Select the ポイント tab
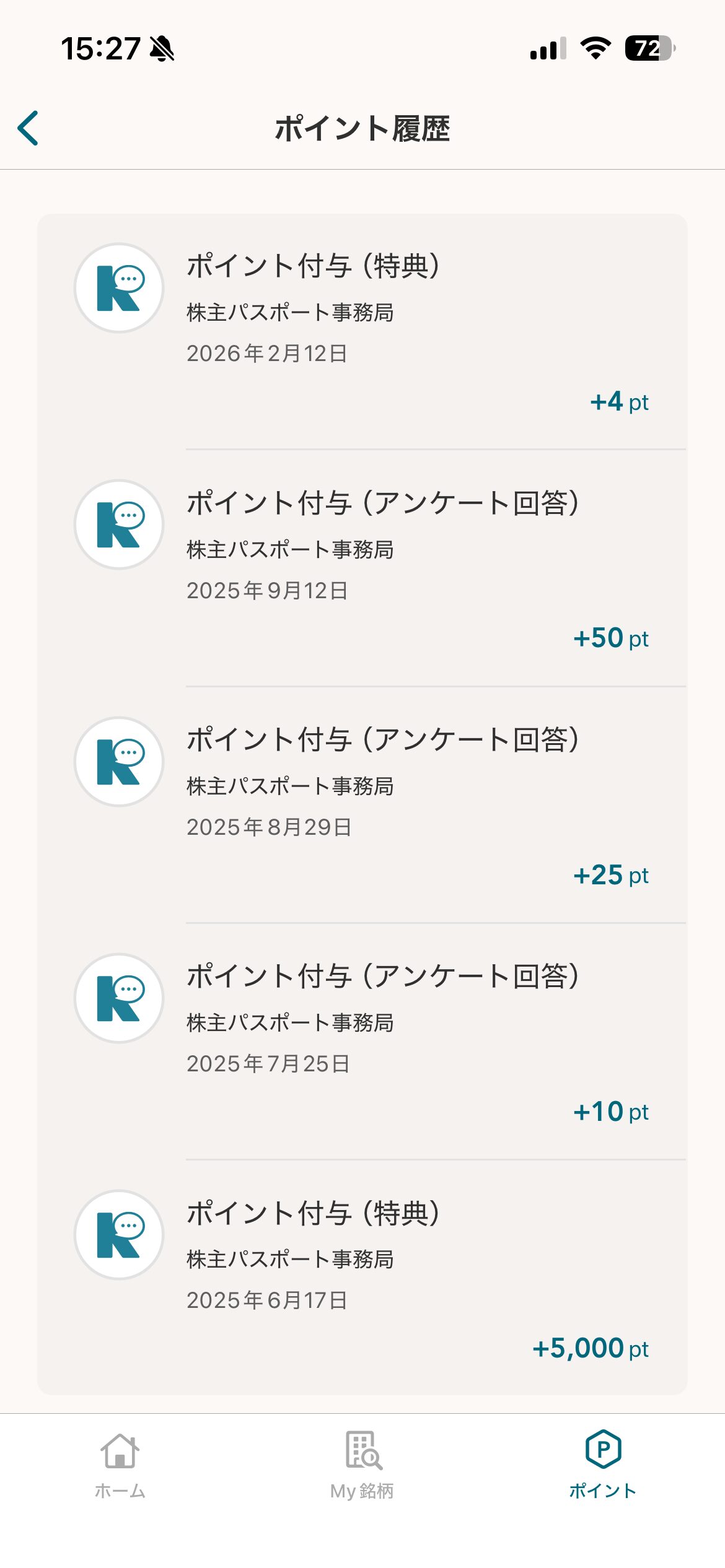Viewport: 725px width, 1568px height. (603, 1465)
